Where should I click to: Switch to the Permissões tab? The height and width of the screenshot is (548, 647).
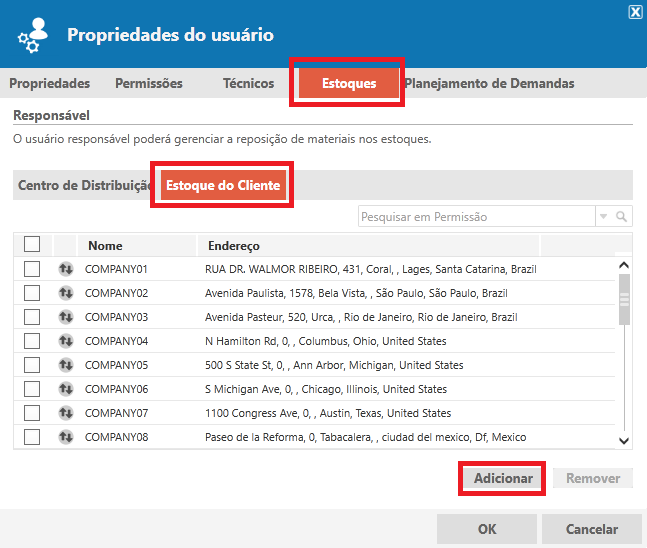pyautogui.click(x=149, y=83)
